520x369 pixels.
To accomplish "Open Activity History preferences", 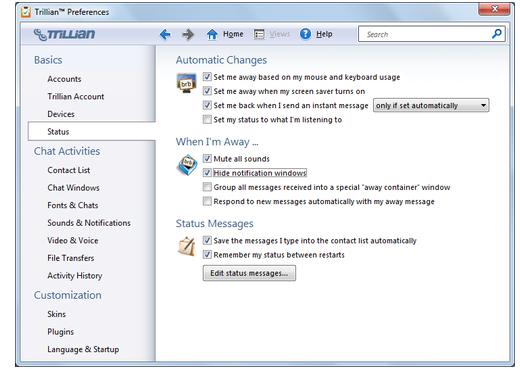I will (x=75, y=276).
